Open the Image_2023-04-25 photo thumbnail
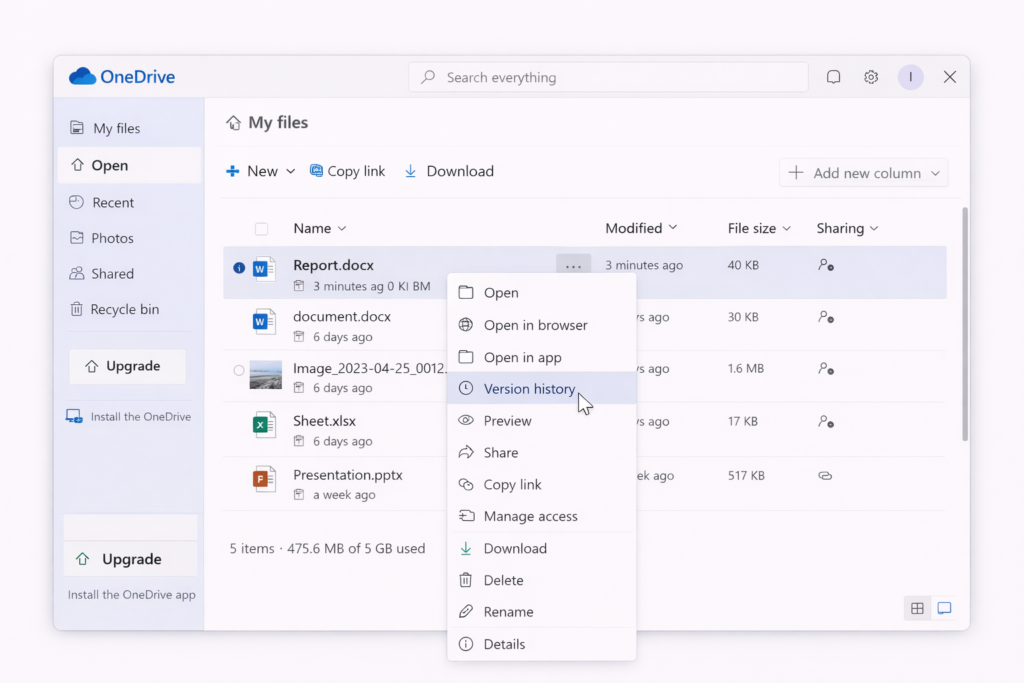The height and width of the screenshot is (683, 1024). (x=266, y=375)
